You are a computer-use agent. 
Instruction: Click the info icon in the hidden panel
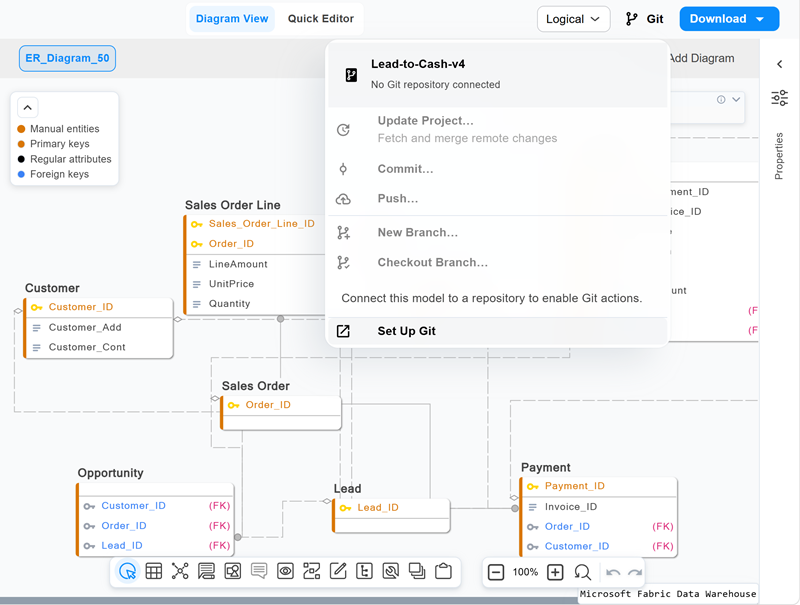click(721, 99)
